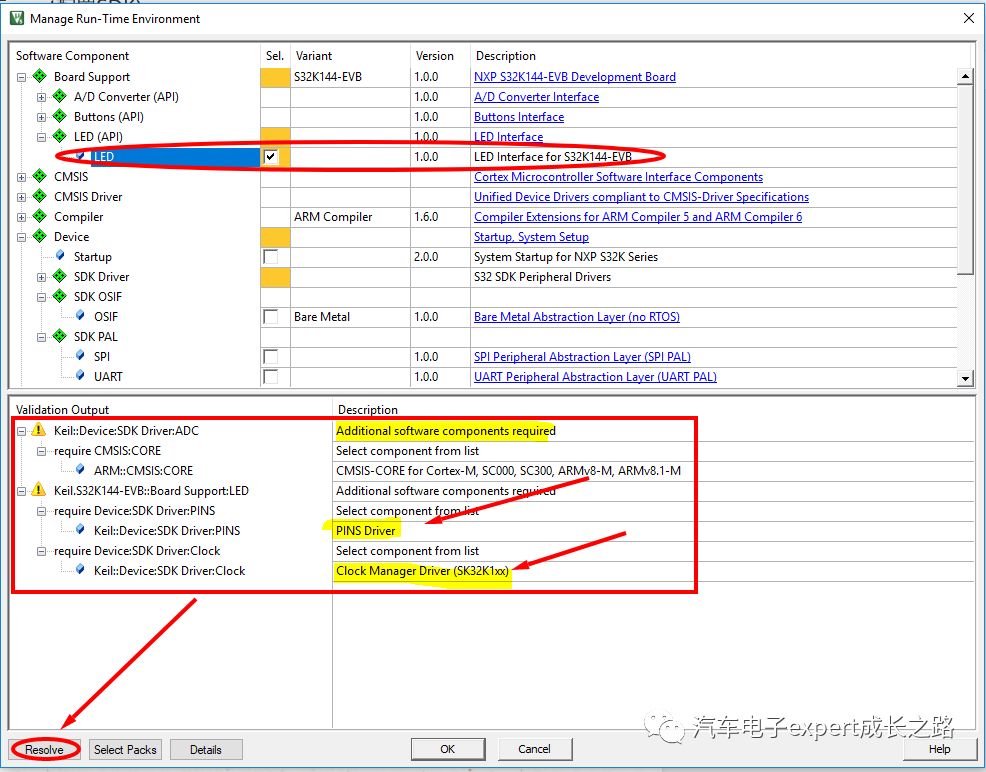The width and height of the screenshot is (986, 772).
Task: Click the Resolve button
Action: pos(45,749)
